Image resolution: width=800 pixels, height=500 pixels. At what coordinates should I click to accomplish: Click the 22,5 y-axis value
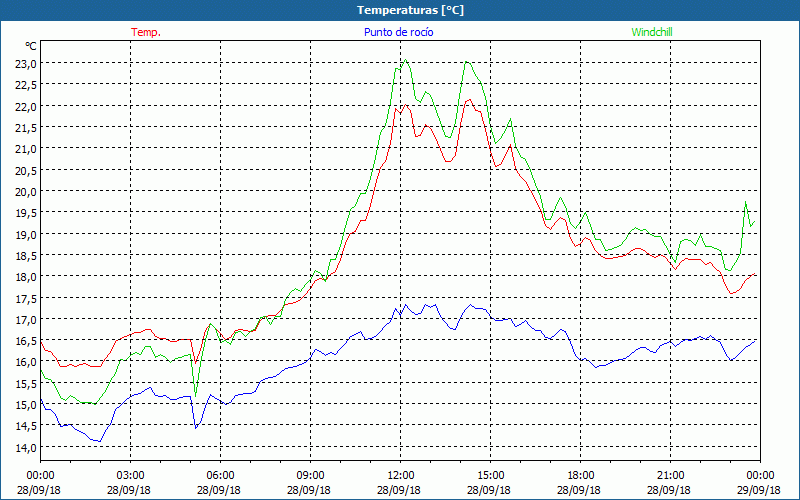point(26,85)
